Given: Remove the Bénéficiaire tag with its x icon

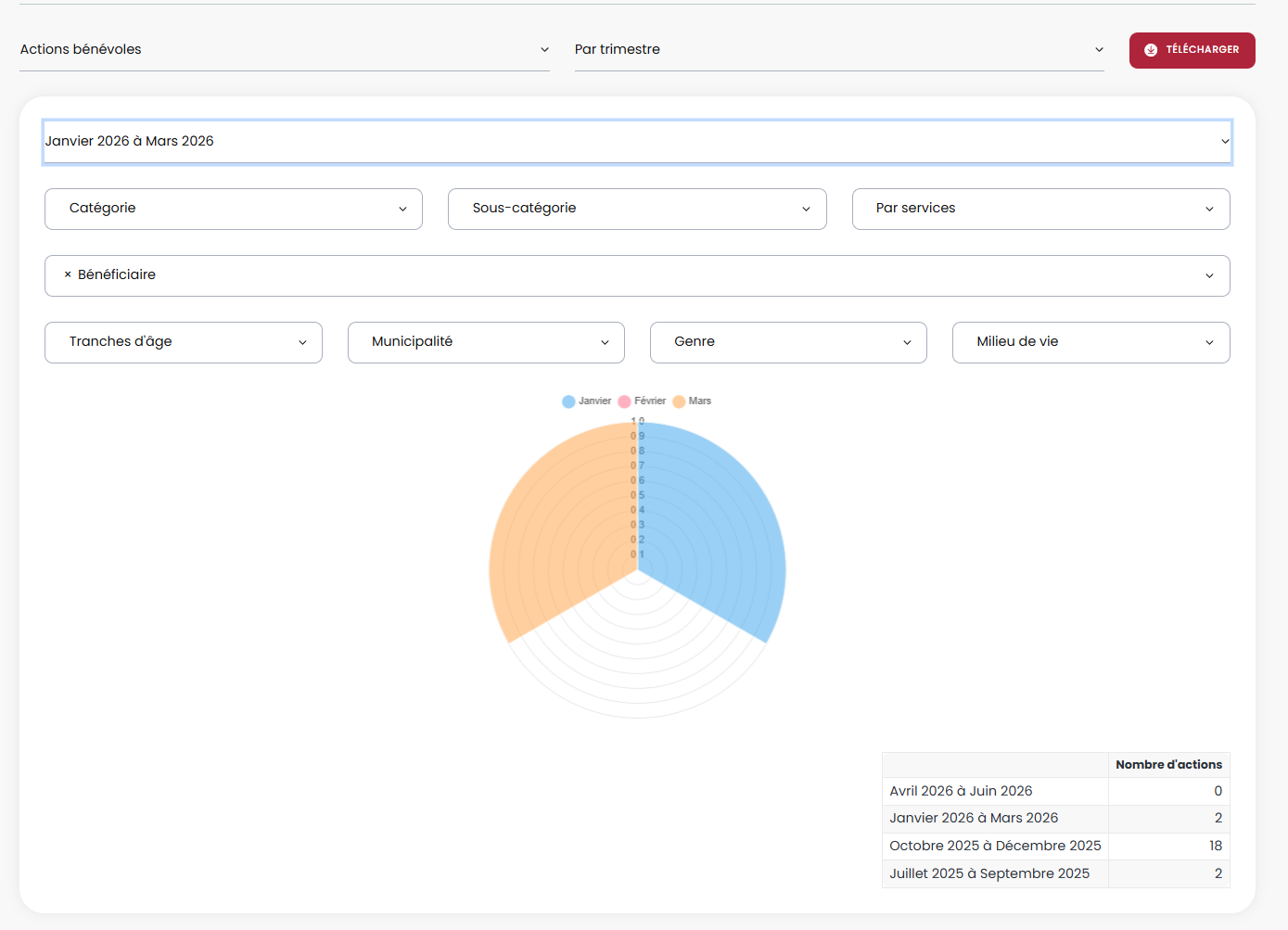Looking at the screenshot, I should click(68, 274).
